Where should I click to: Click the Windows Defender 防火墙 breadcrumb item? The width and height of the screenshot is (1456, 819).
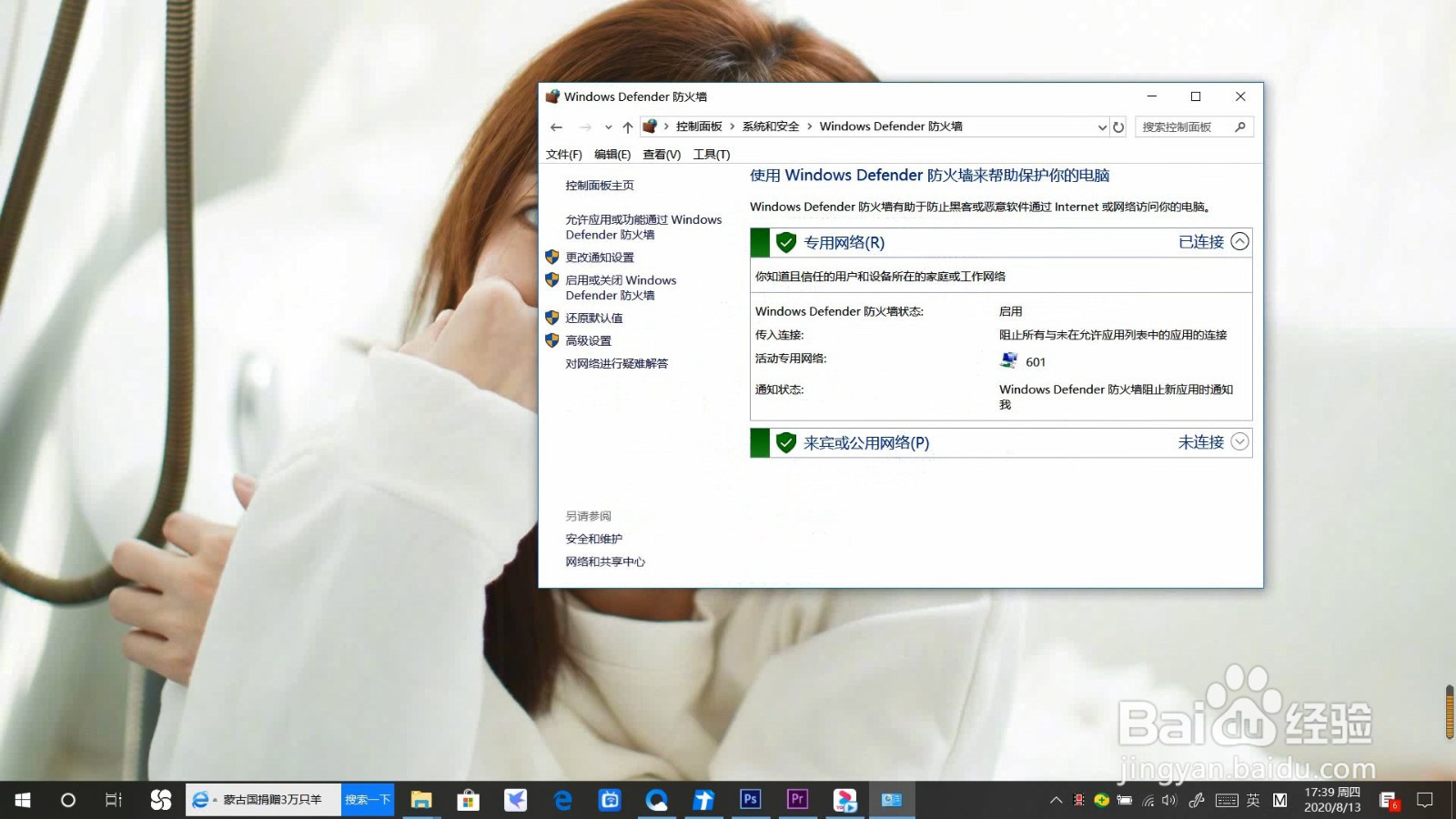click(891, 126)
